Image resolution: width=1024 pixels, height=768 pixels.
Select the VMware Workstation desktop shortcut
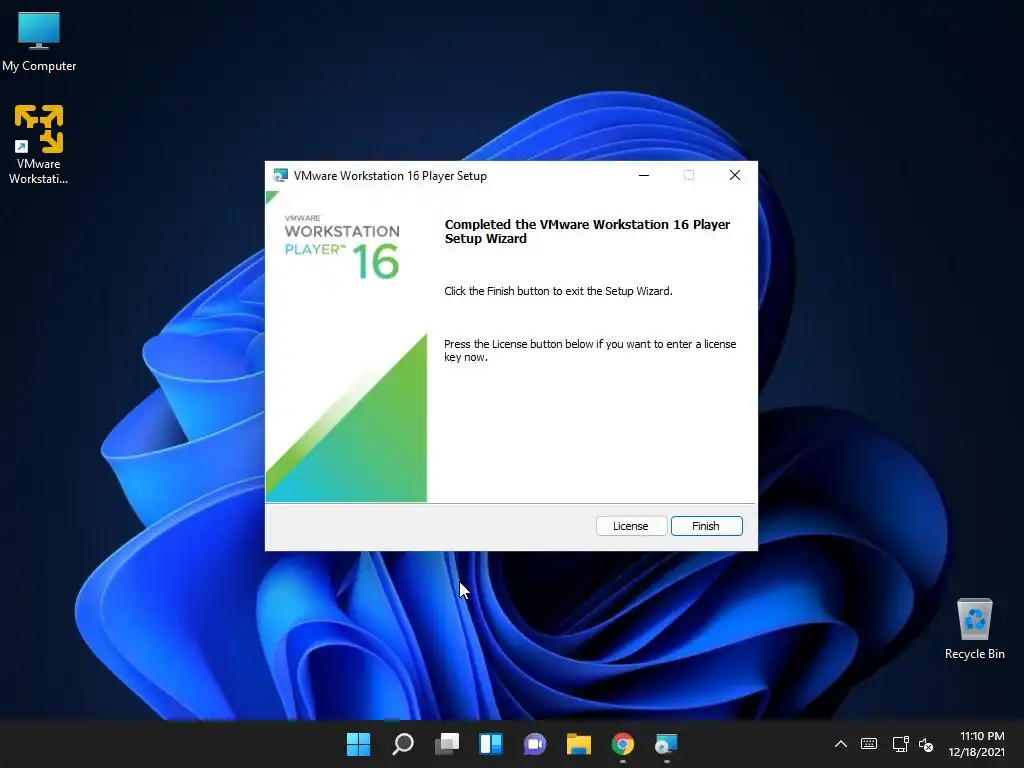39,144
